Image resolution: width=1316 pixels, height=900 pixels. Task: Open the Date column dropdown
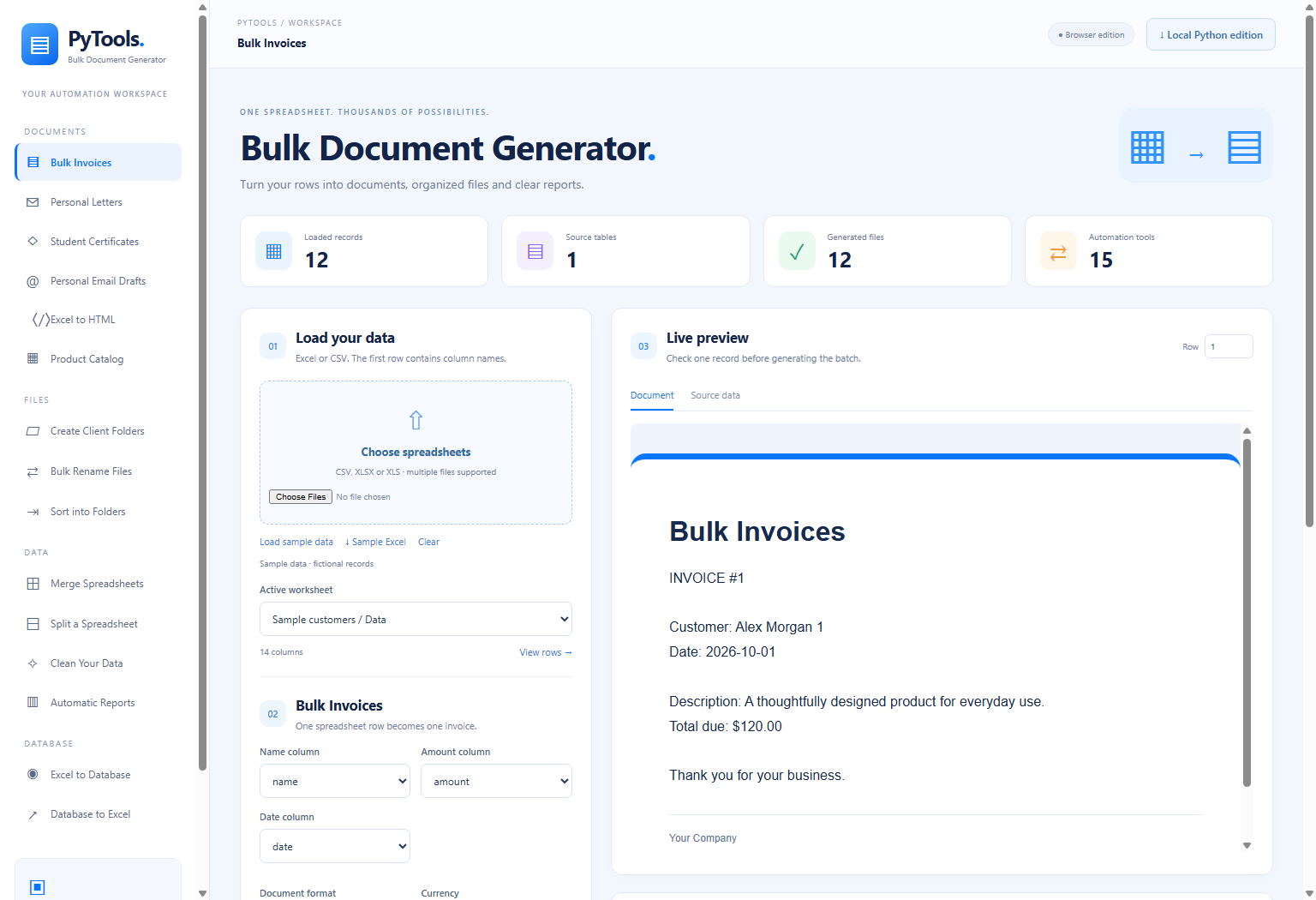[335, 846]
